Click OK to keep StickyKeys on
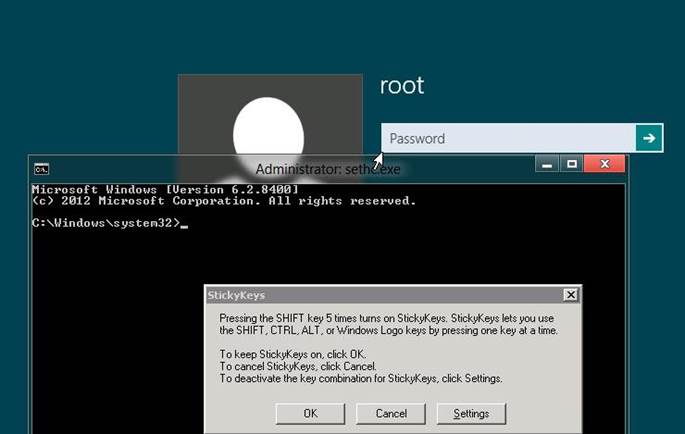The width and height of the screenshot is (685, 434). tap(310, 413)
